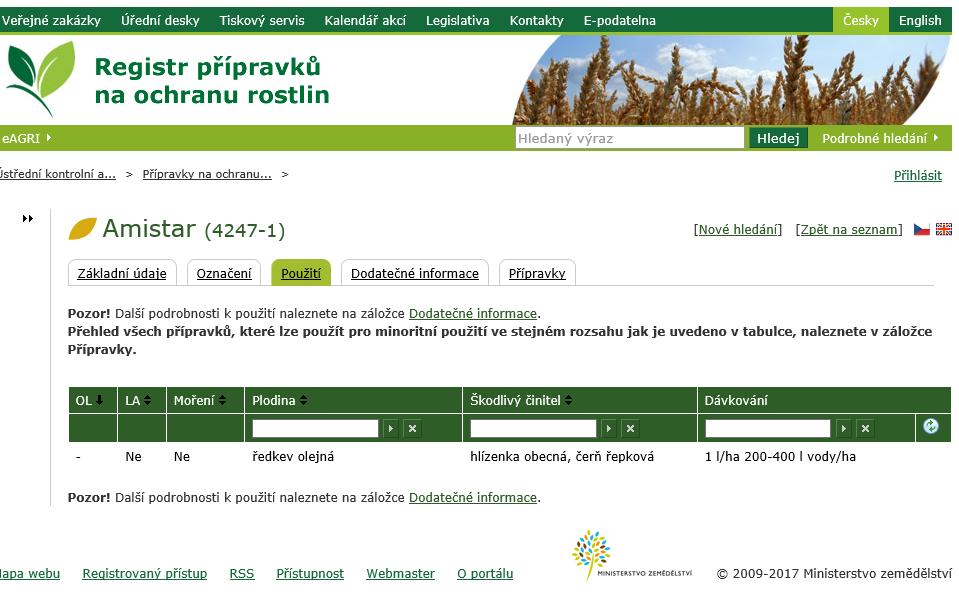Open the Přípravky na ochranu... breadcrumb
This screenshot has height=609, width=959.
tap(207, 174)
